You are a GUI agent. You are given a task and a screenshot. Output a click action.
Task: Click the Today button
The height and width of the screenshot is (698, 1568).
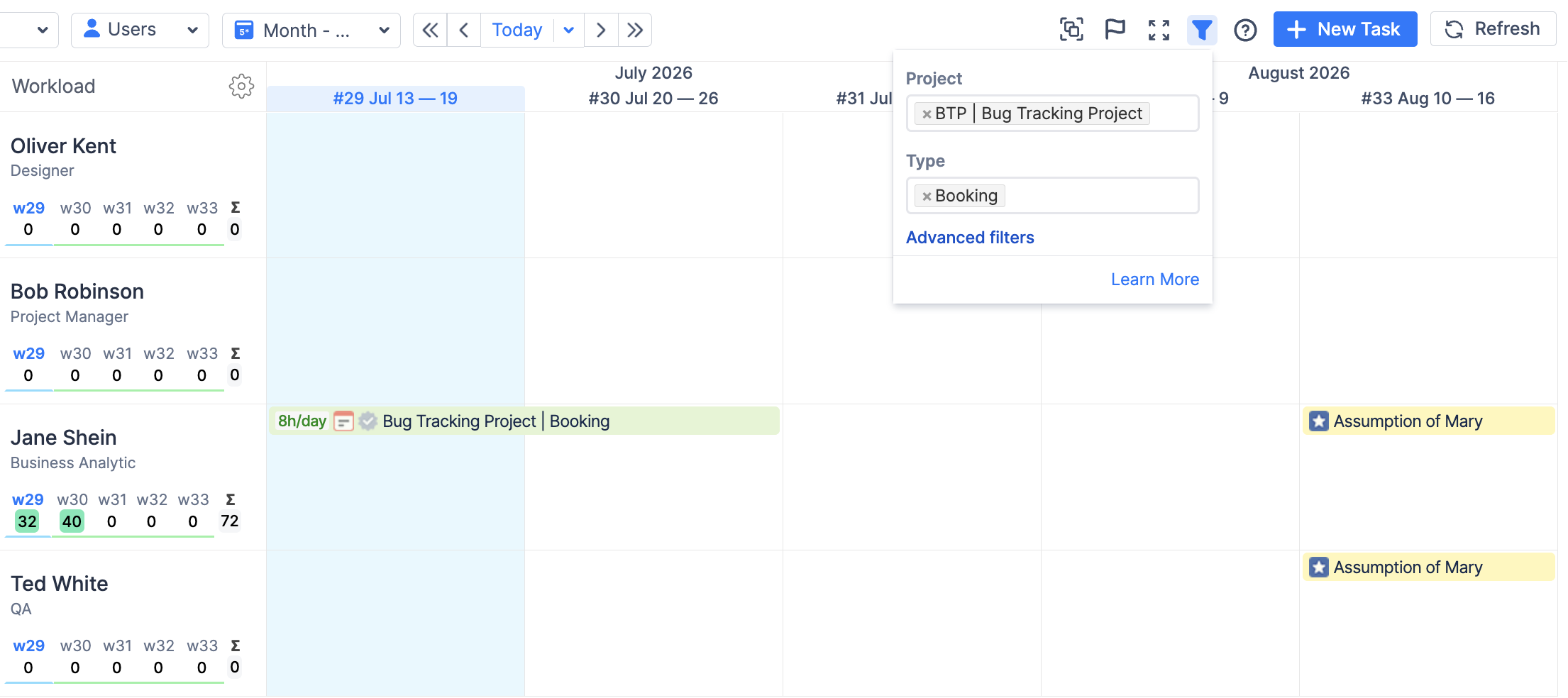(517, 30)
